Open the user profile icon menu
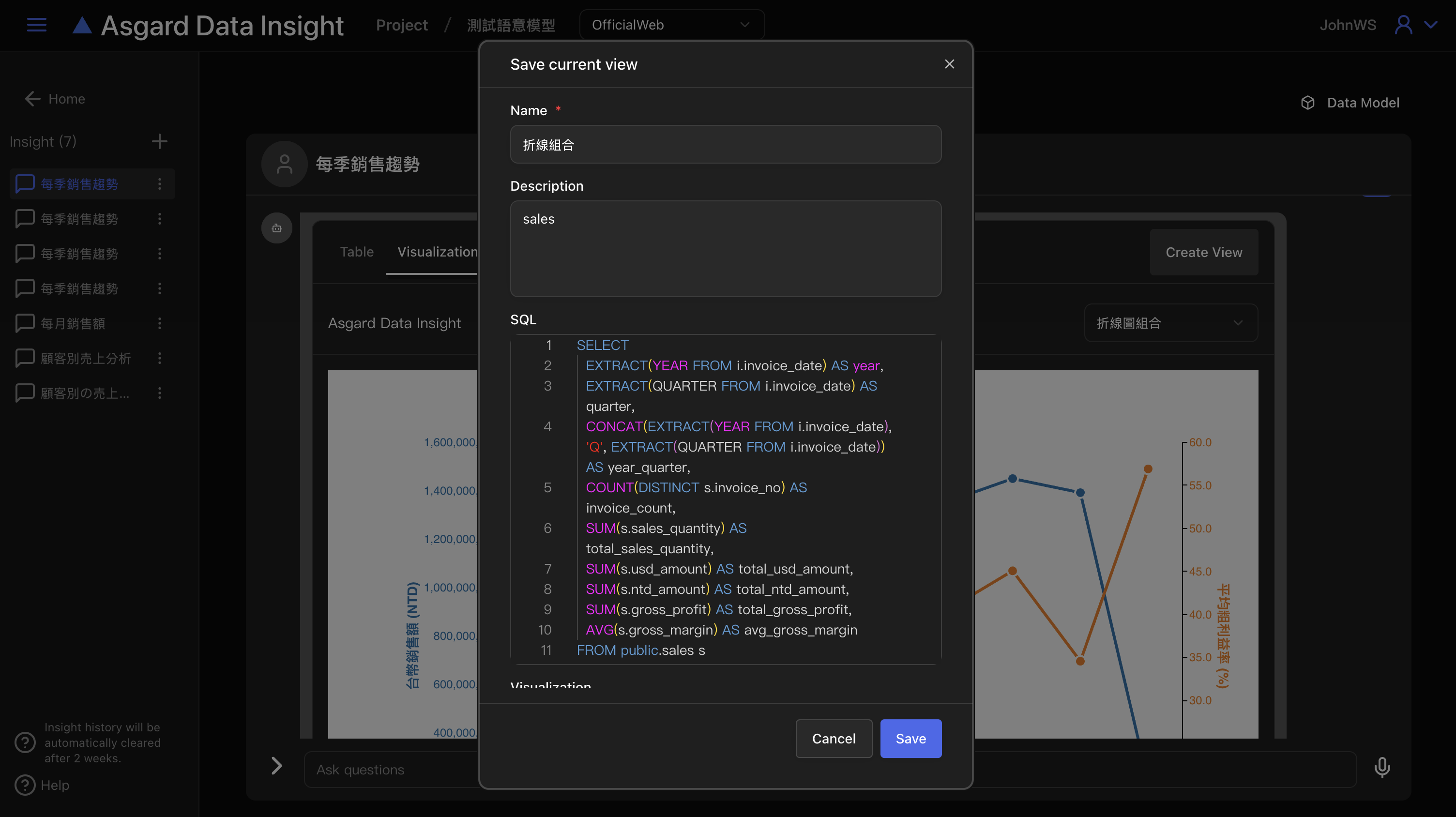 click(1403, 25)
